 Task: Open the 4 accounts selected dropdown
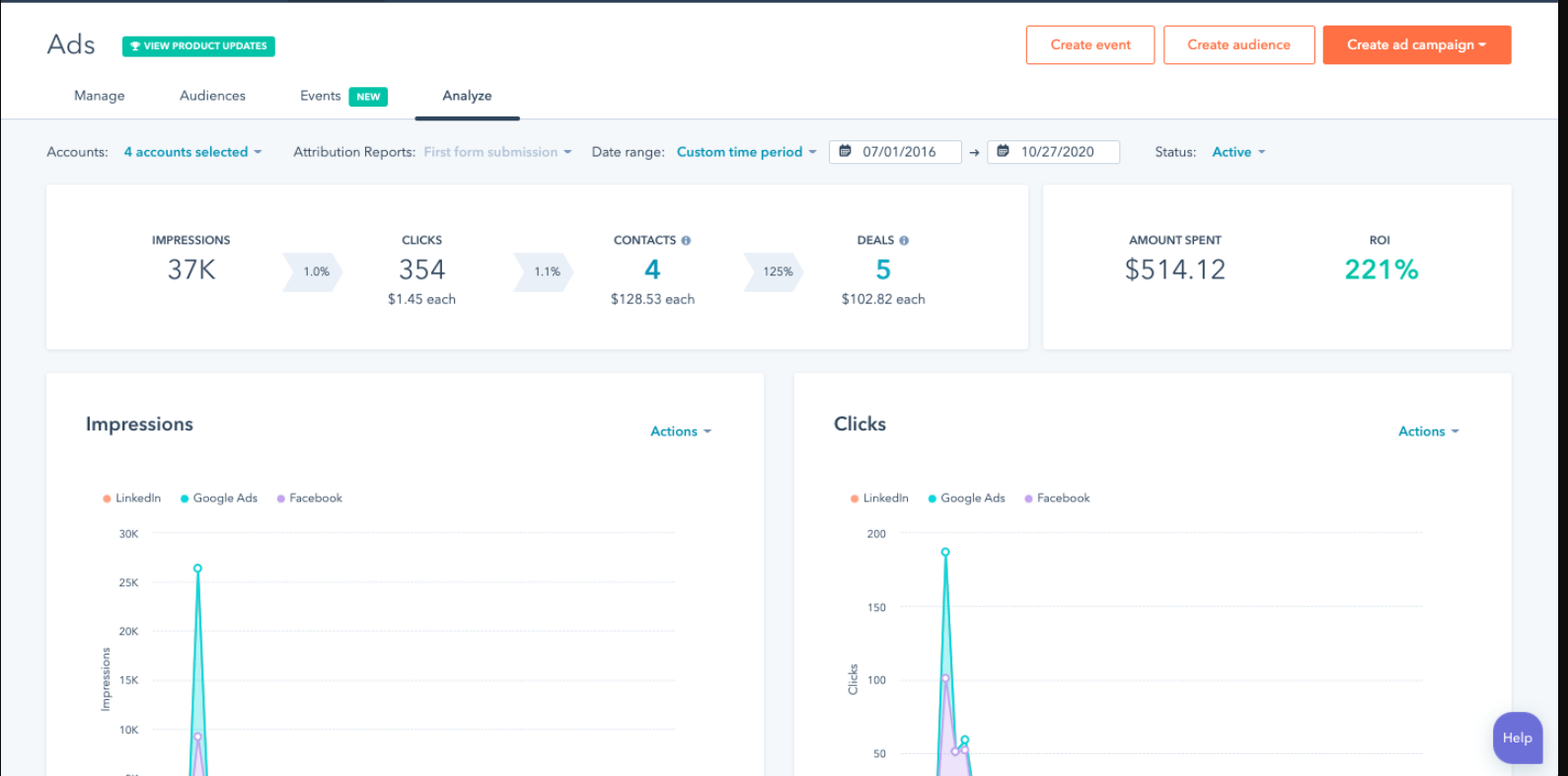[192, 152]
